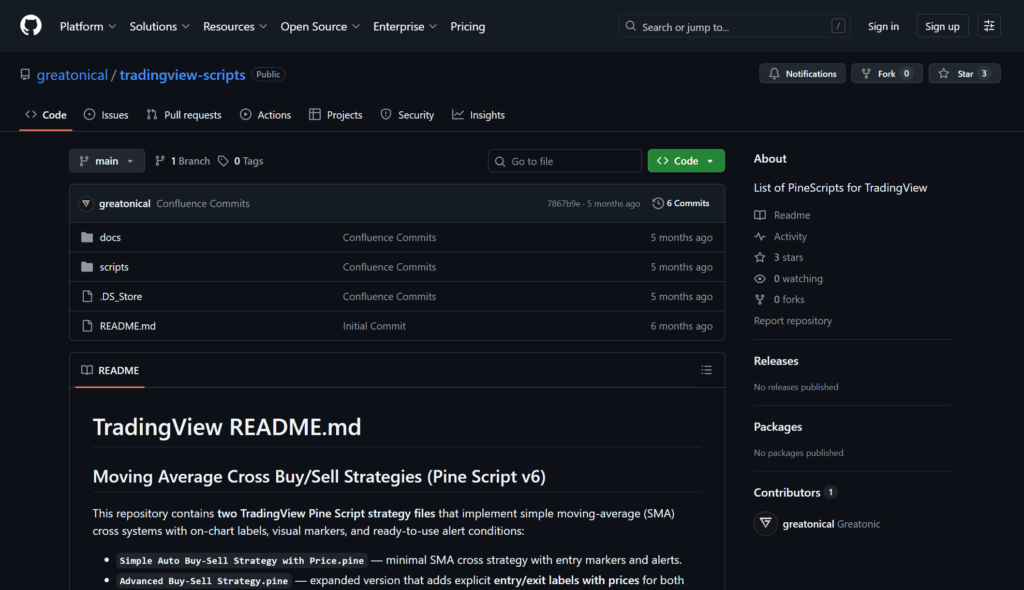Click the .DS_Store file icon

tap(87, 296)
